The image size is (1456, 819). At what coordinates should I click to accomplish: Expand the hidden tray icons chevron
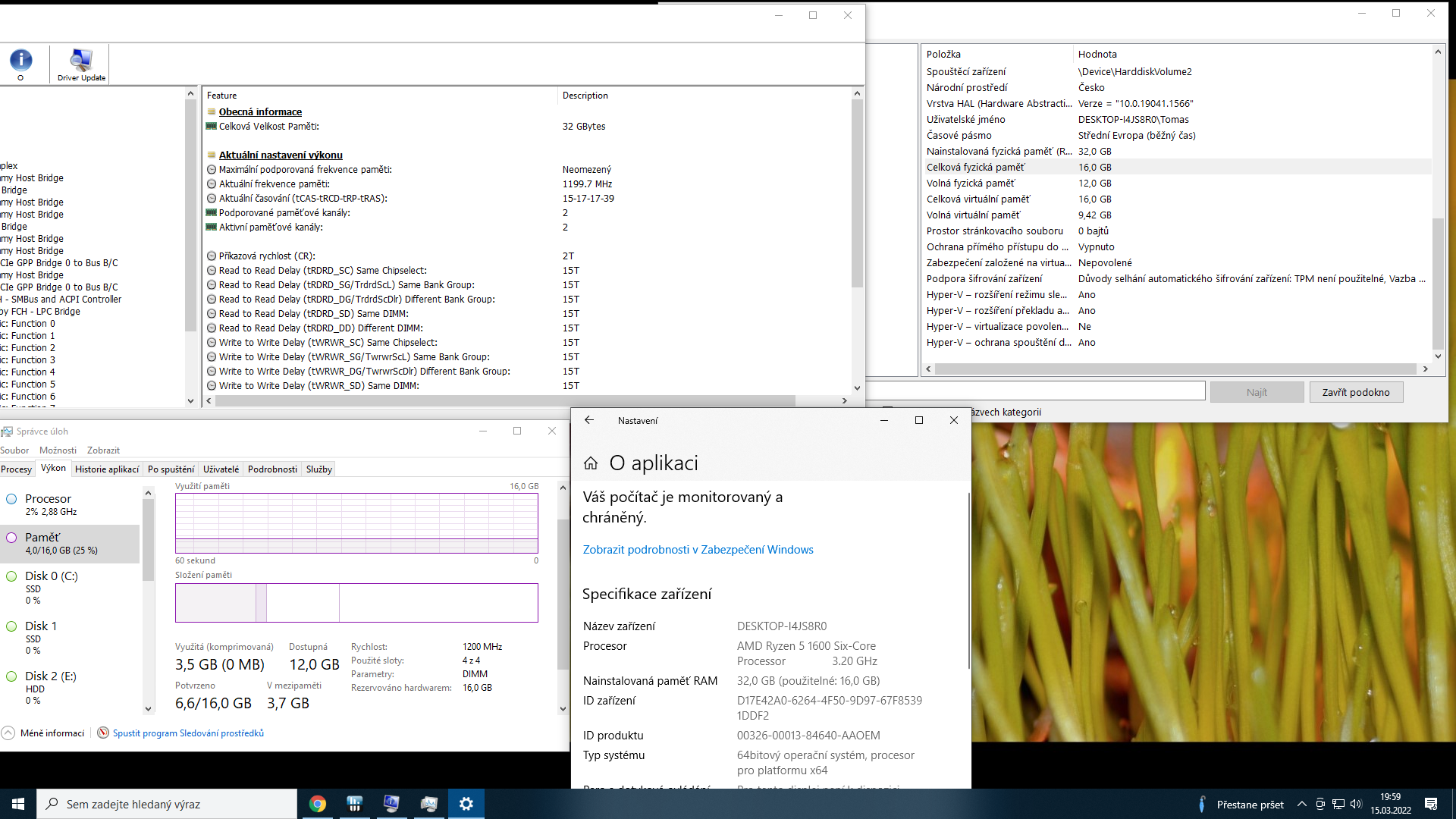coord(1301,804)
